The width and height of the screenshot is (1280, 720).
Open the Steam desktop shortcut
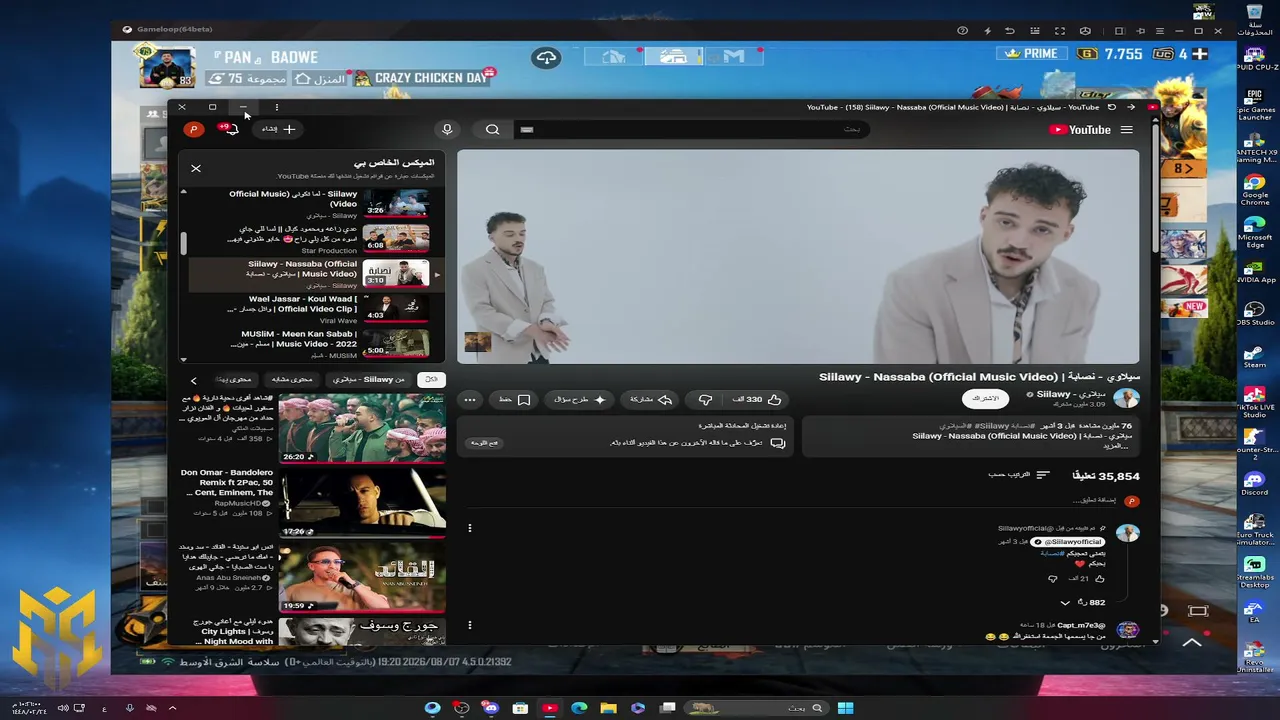point(1255,358)
